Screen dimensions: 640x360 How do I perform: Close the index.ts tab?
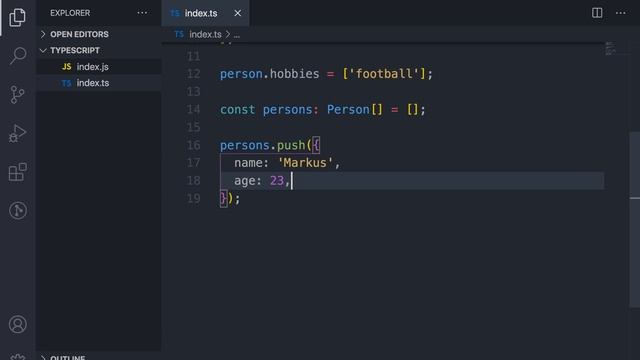click(238, 13)
